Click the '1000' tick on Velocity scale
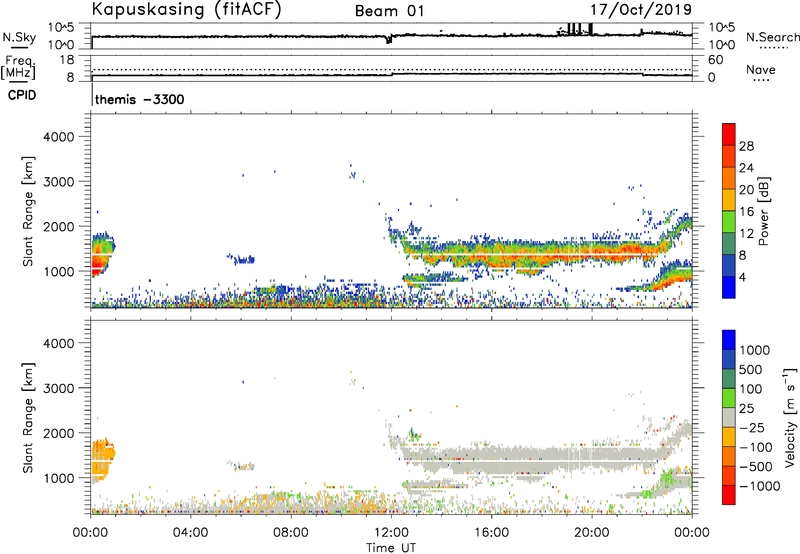Viewport: 800px width, 554px height. 755,350
